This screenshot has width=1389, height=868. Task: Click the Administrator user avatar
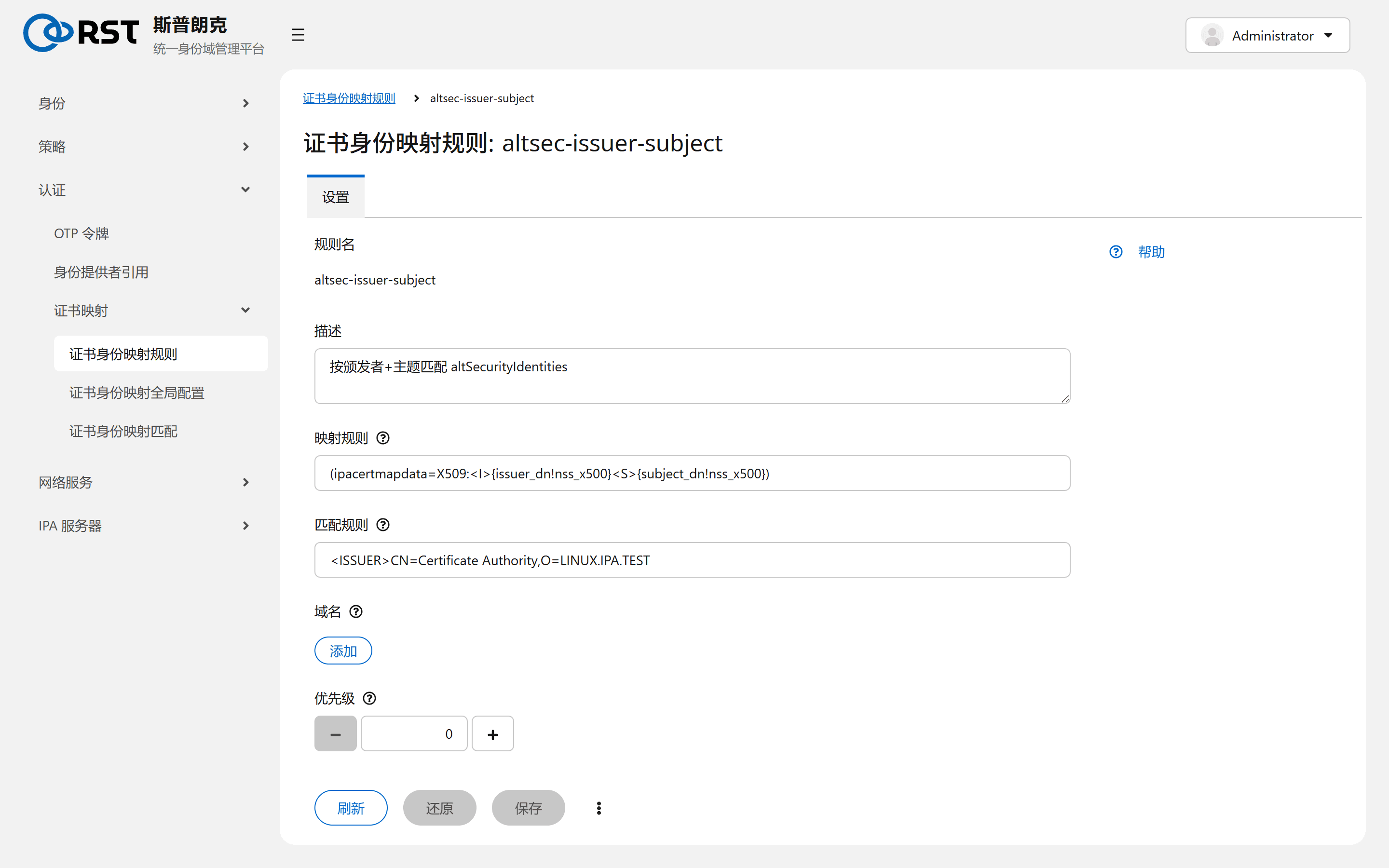click(x=1212, y=36)
